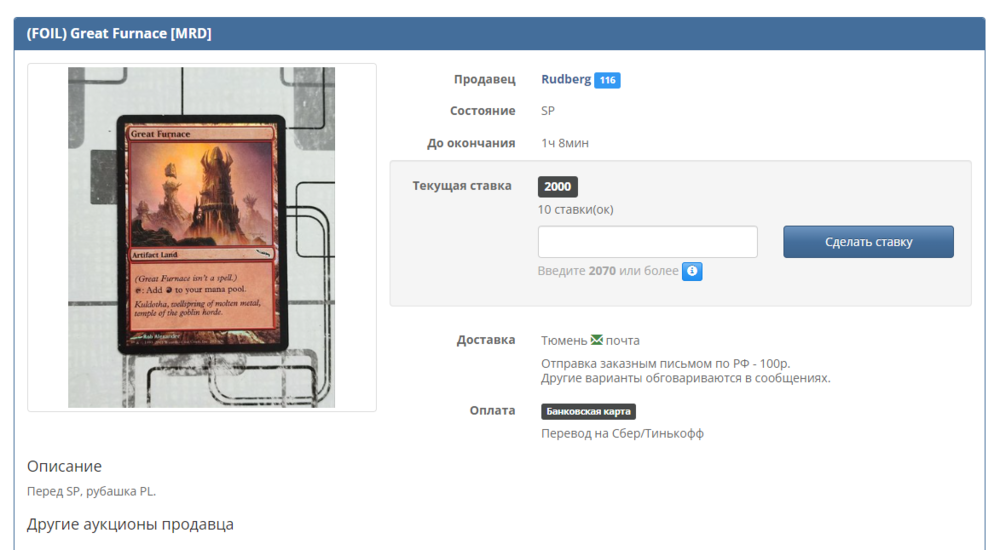Click the condition value SP
Image resolution: width=1000 pixels, height=550 pixels.
[x=548, y=111]
